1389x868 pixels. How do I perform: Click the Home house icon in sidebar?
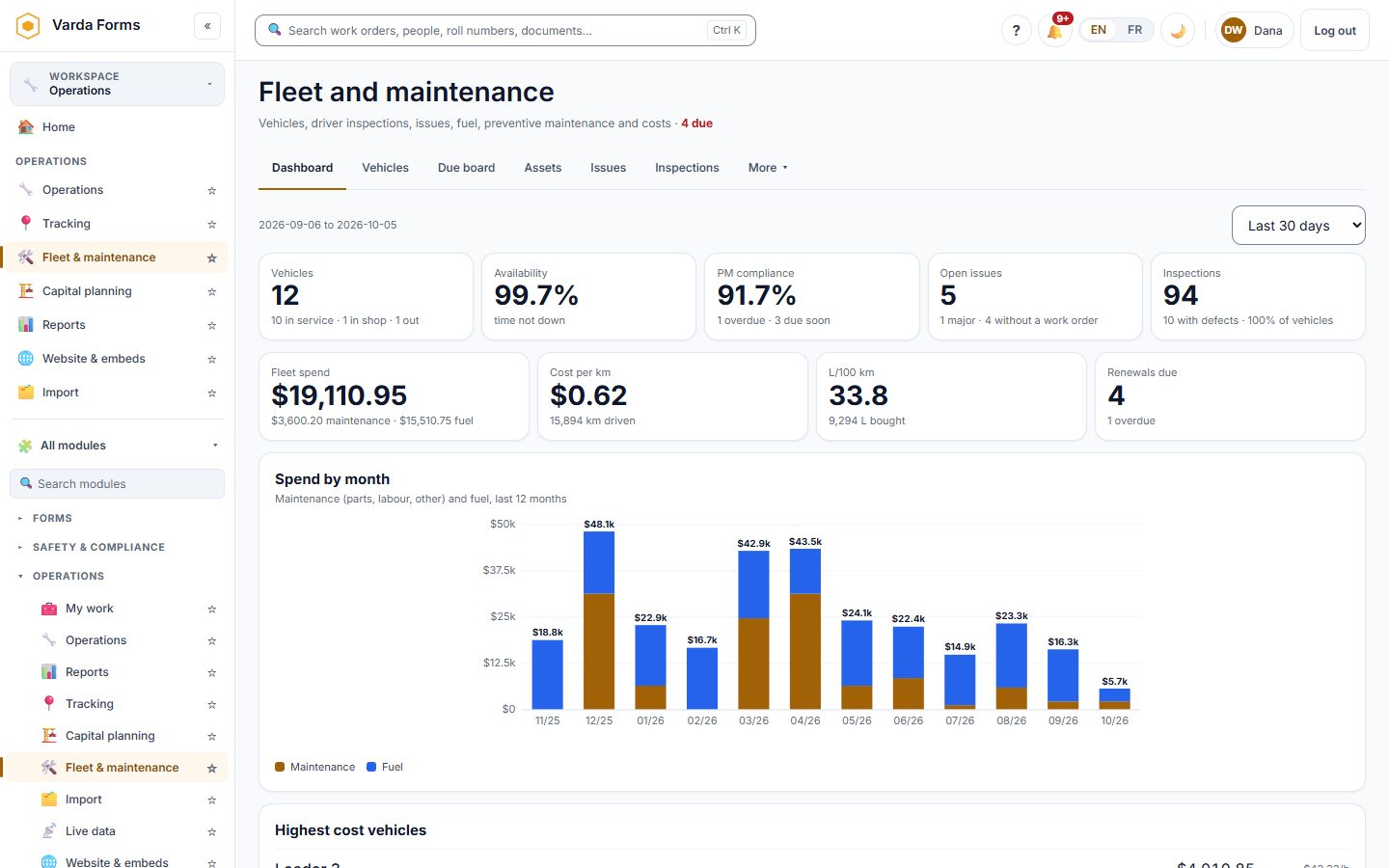pyautogui.click(x=26, y=127)
